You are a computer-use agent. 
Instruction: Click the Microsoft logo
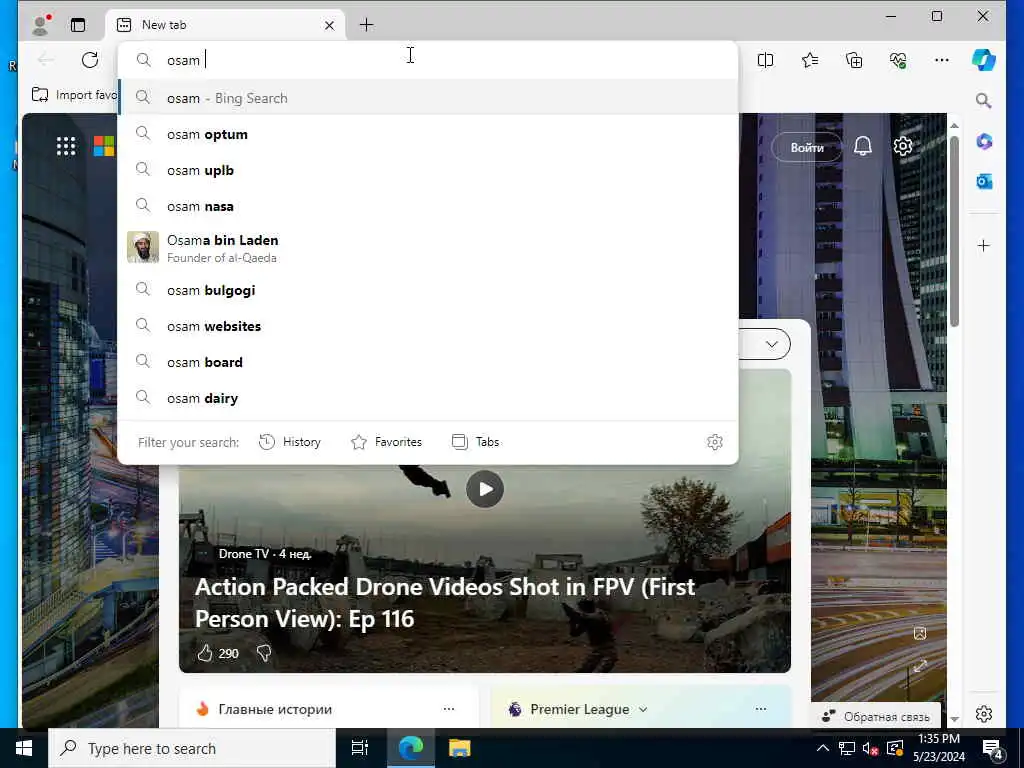coord(104,146)
